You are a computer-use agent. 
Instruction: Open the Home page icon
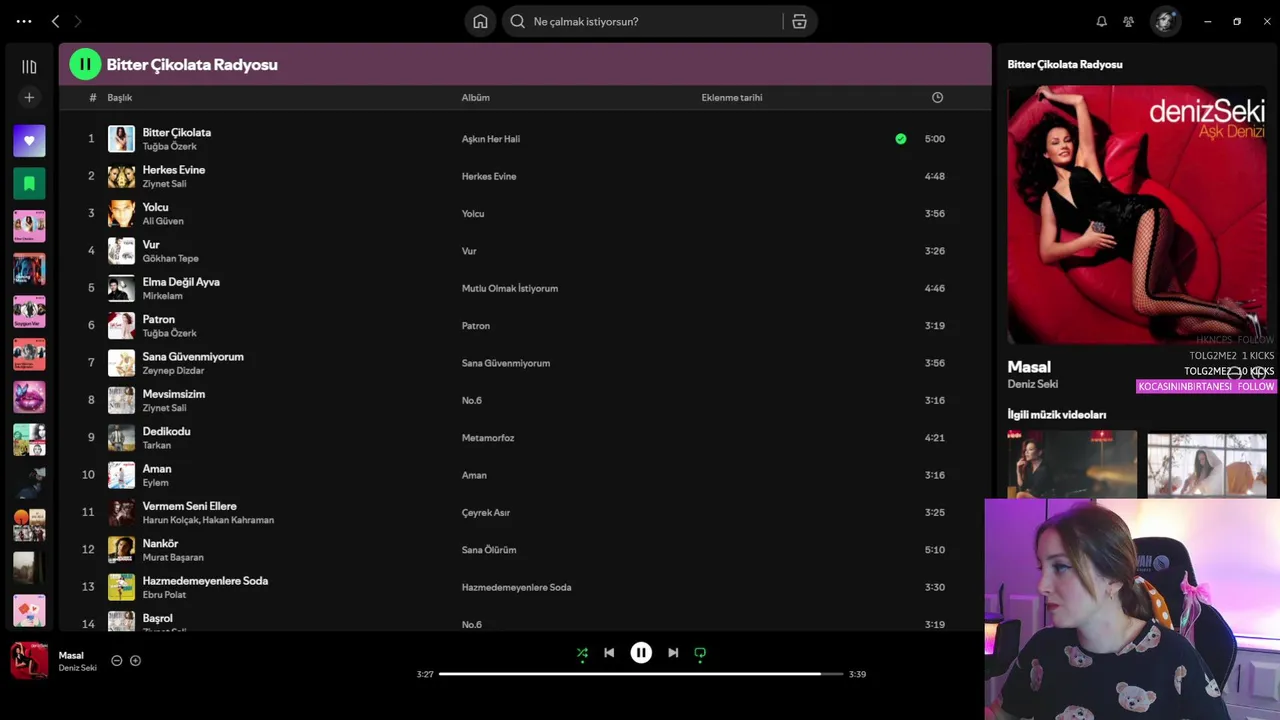point(480,21)
